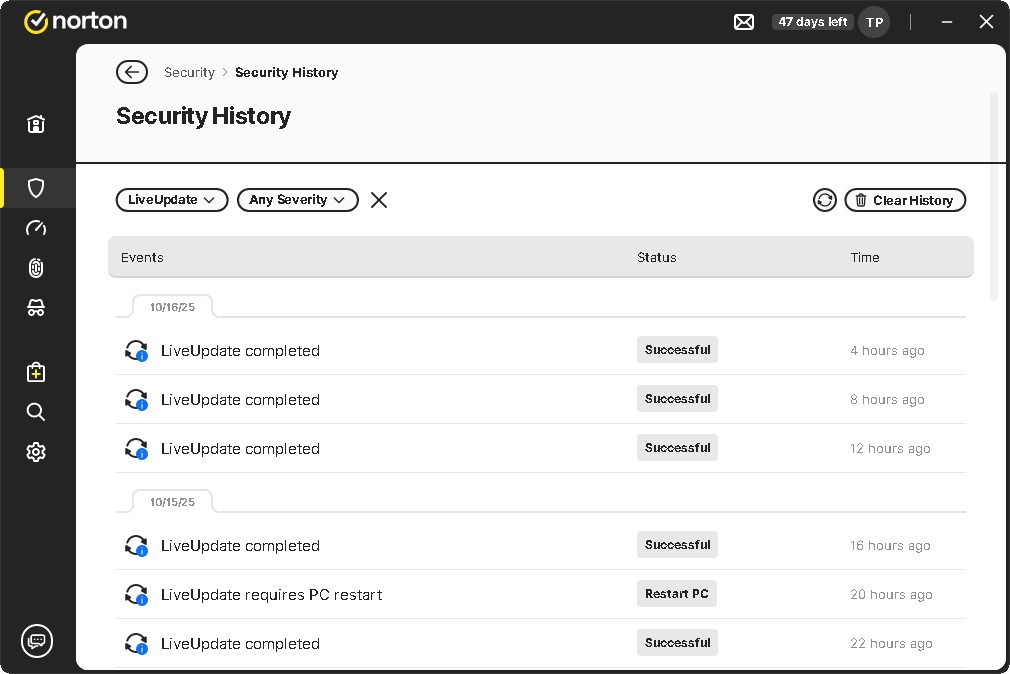1010x674 pixels.
Task: Click the Security breadcrumb link
Action: [x=189, y=72]
